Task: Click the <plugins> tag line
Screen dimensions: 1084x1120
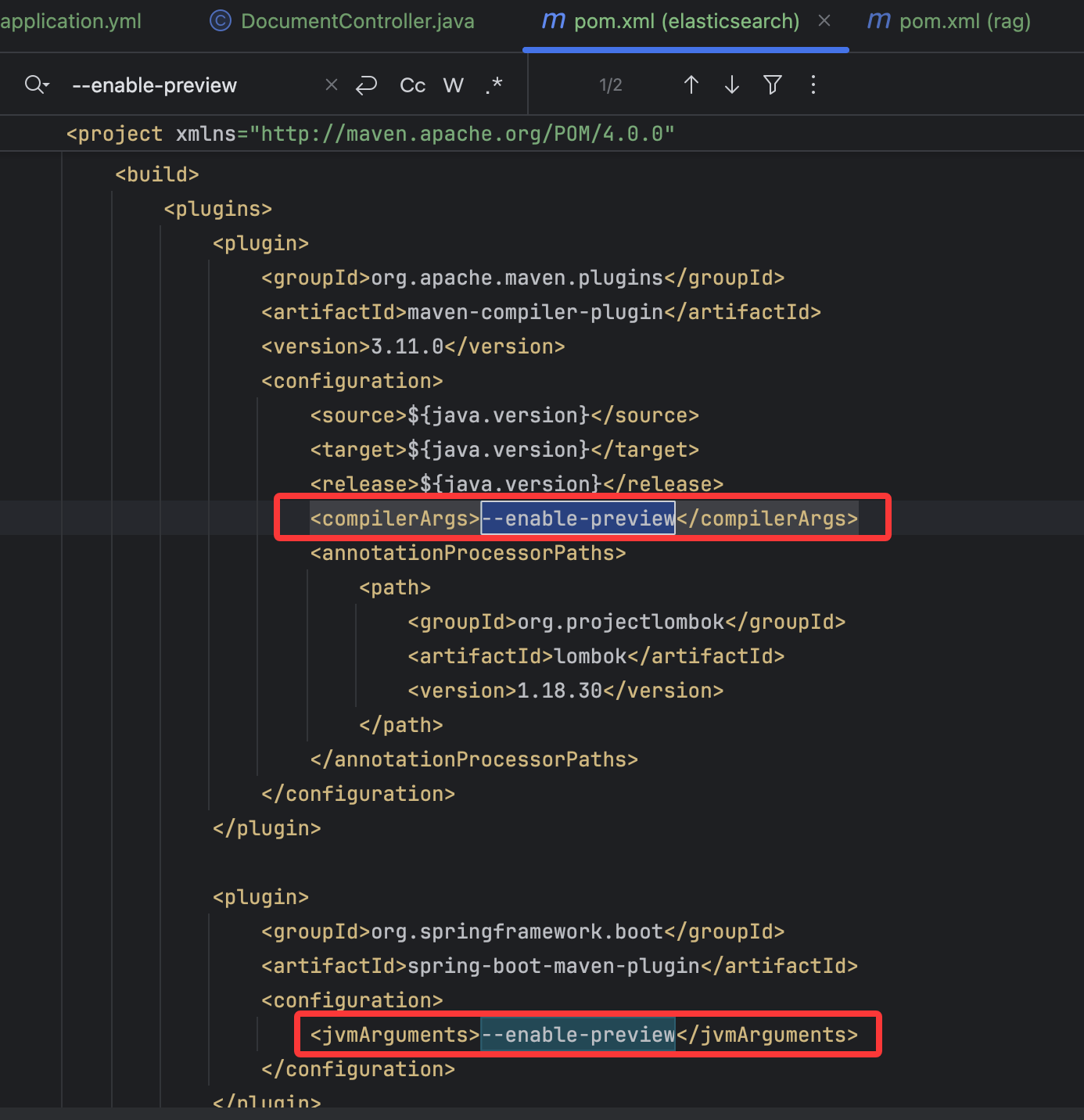Action: [x=218, y=209]
